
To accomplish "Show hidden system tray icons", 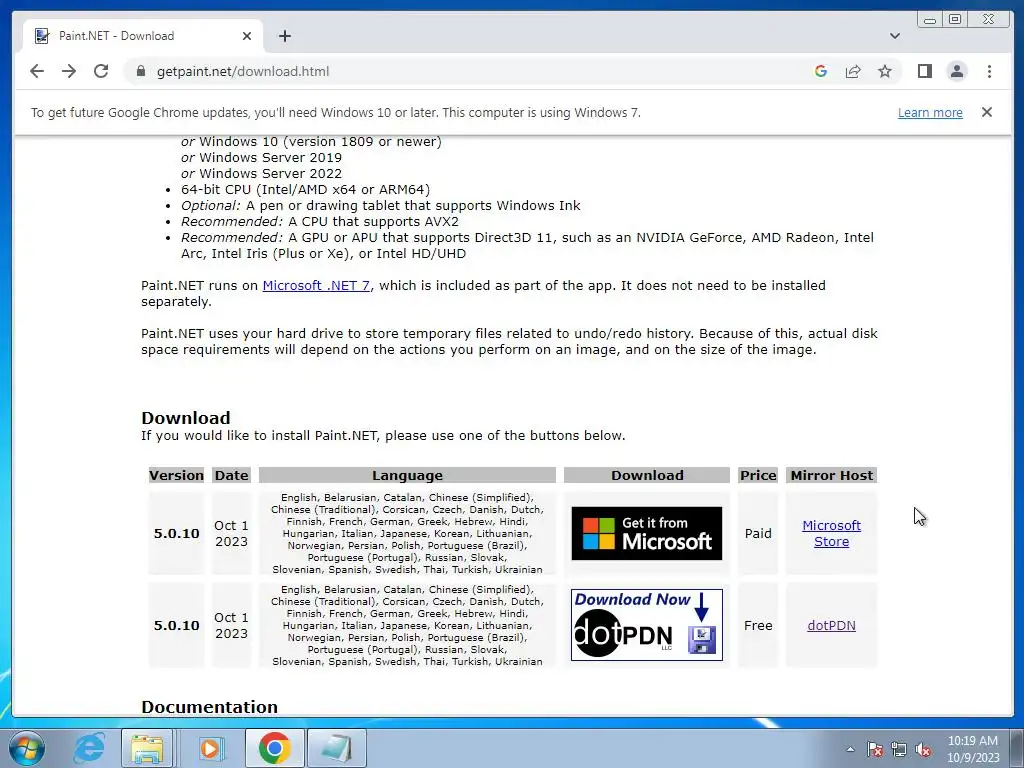I will coord(850,749).
